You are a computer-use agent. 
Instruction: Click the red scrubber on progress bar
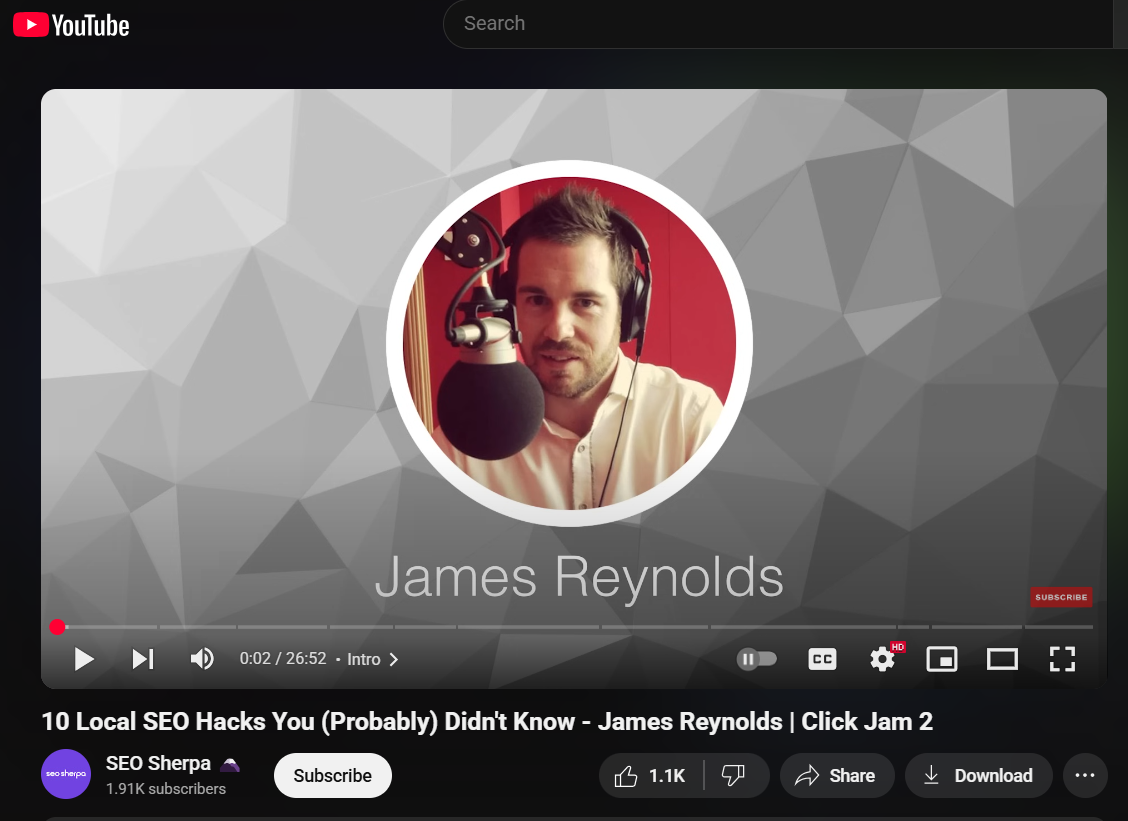coord(58,627)
